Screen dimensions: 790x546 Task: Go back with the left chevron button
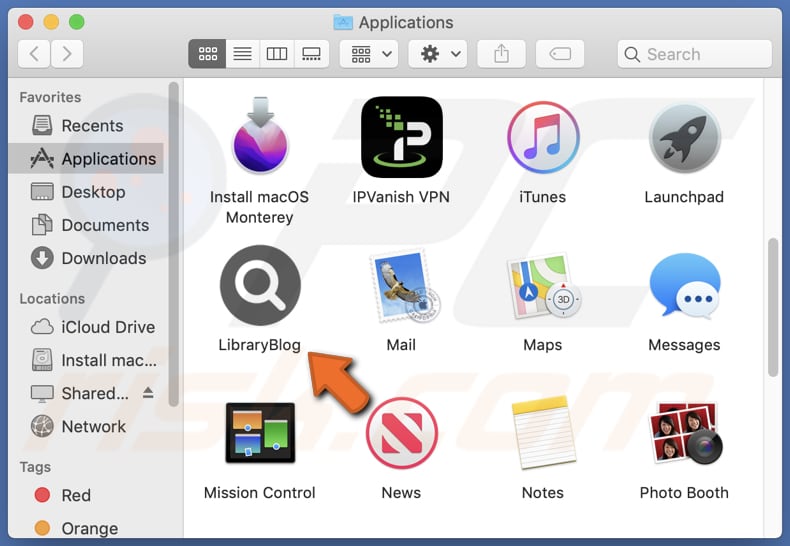click(x=34, y=53)
